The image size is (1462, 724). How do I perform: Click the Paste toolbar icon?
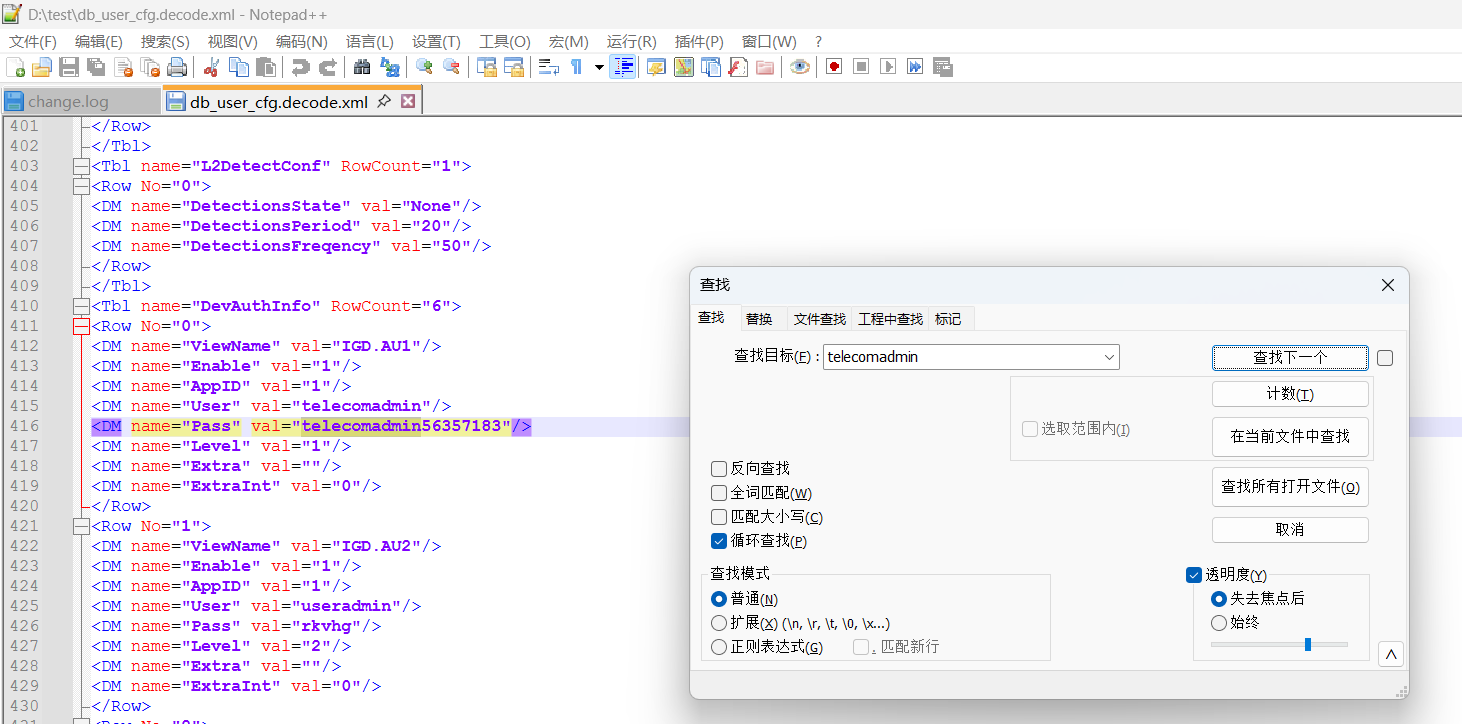(x=266, y=67)
